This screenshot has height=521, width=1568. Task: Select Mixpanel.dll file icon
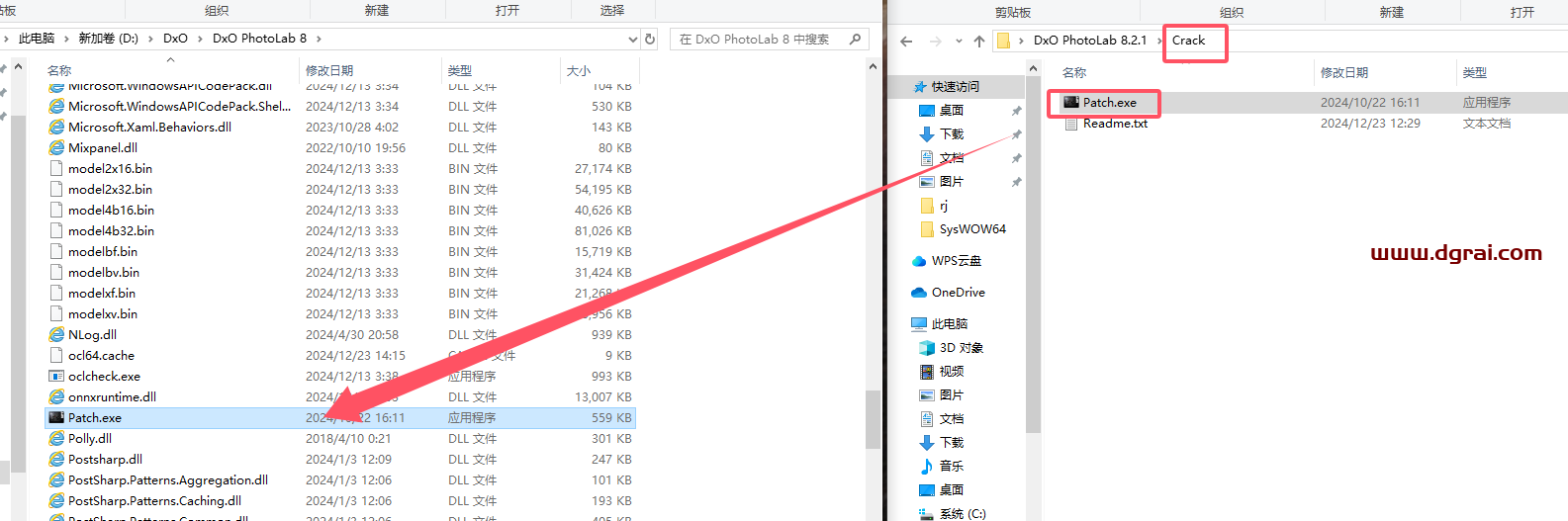point(57,147)
